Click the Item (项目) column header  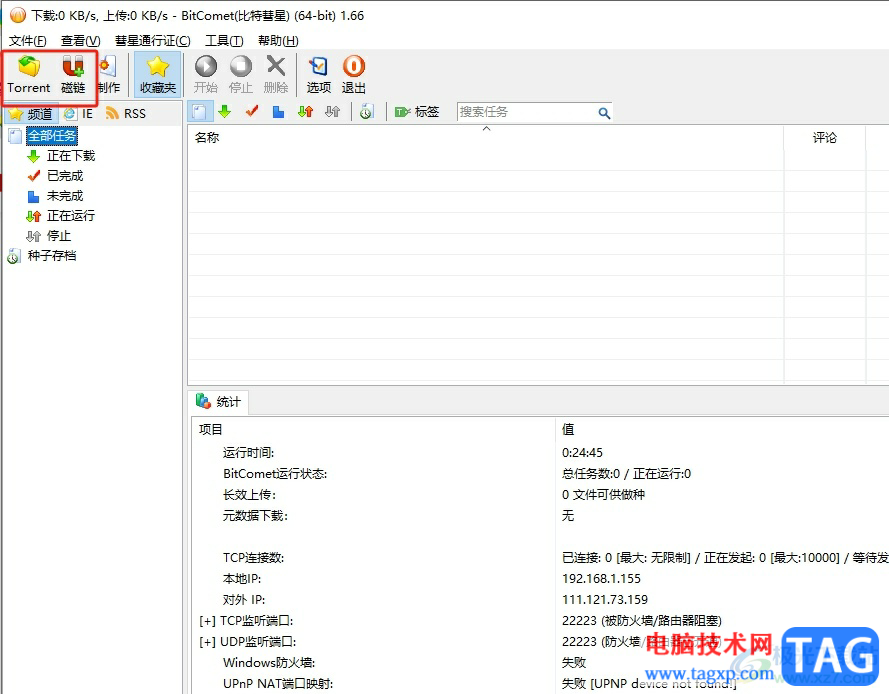point(373,429)
